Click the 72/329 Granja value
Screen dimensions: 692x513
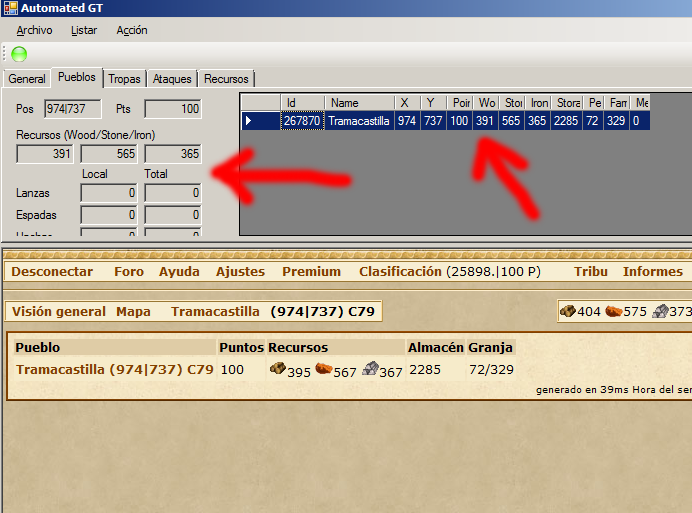pyautogui.click(x=491, y=369)
